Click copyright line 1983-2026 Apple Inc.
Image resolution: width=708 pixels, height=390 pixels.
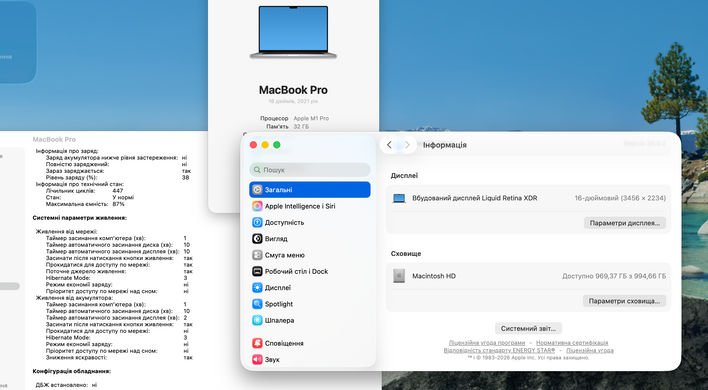coord(528,358)
